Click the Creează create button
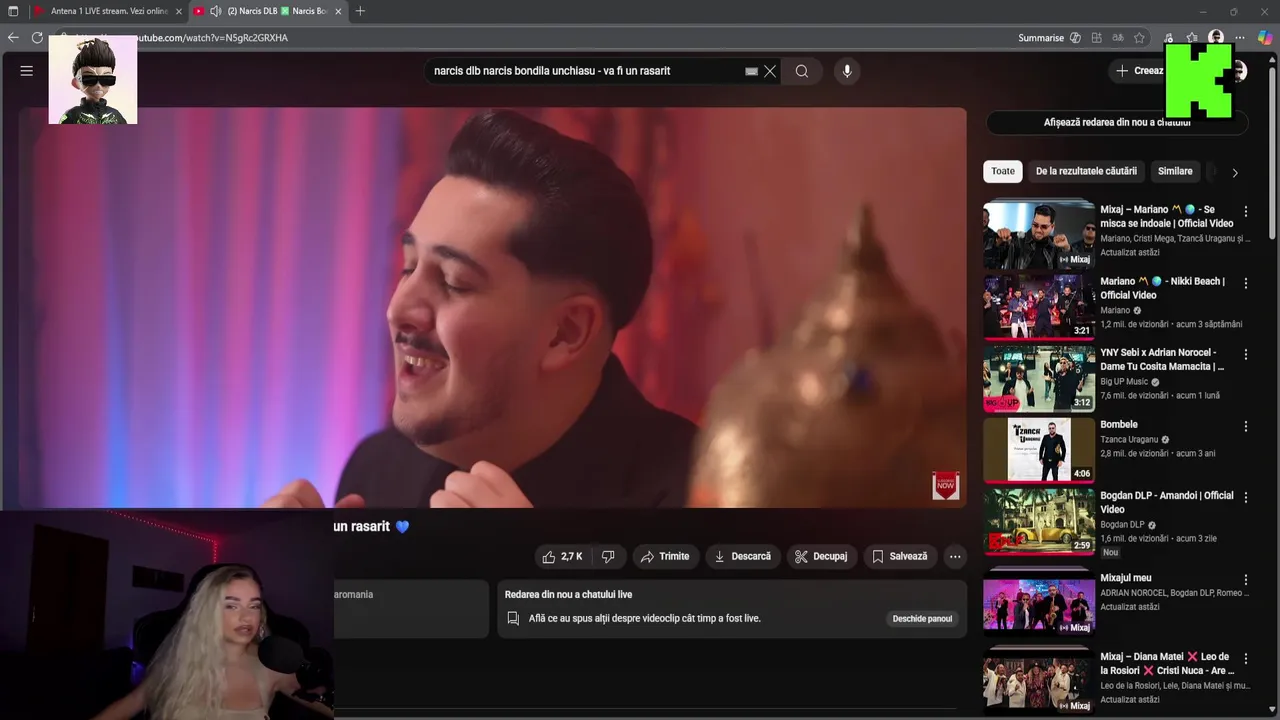Image resolution: width=1280 pixels, height=720 pixels. (x=1140, y=71)
